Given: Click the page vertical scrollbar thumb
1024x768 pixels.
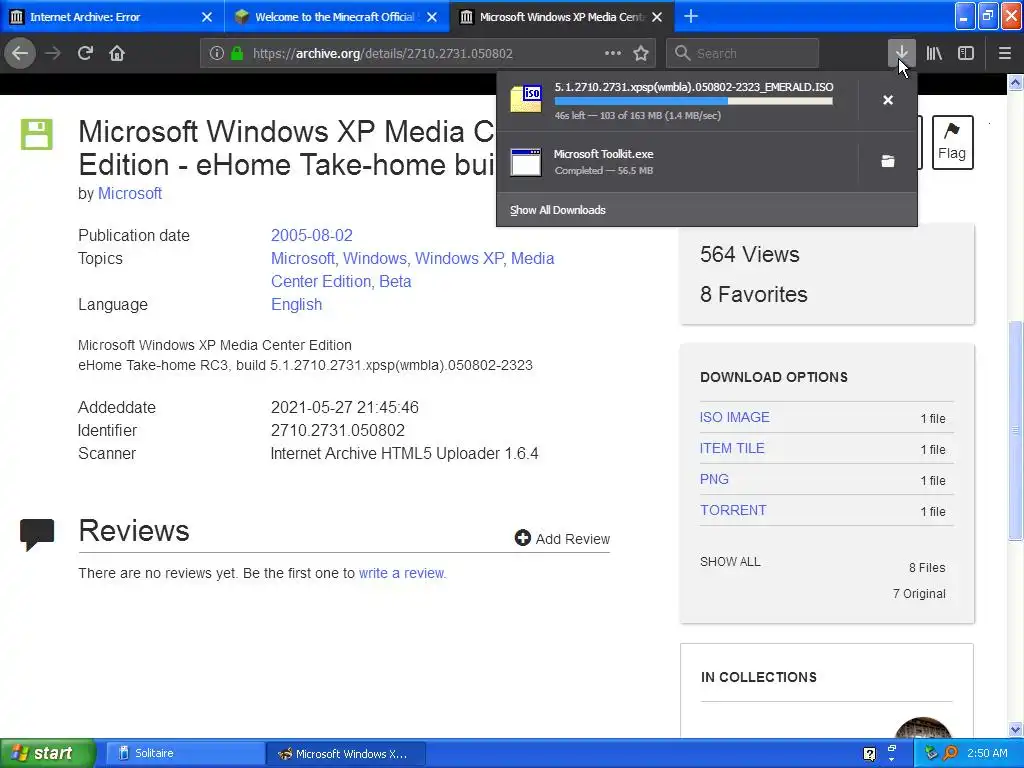Looking at the screenshot, I should (x=1015, y=430).
